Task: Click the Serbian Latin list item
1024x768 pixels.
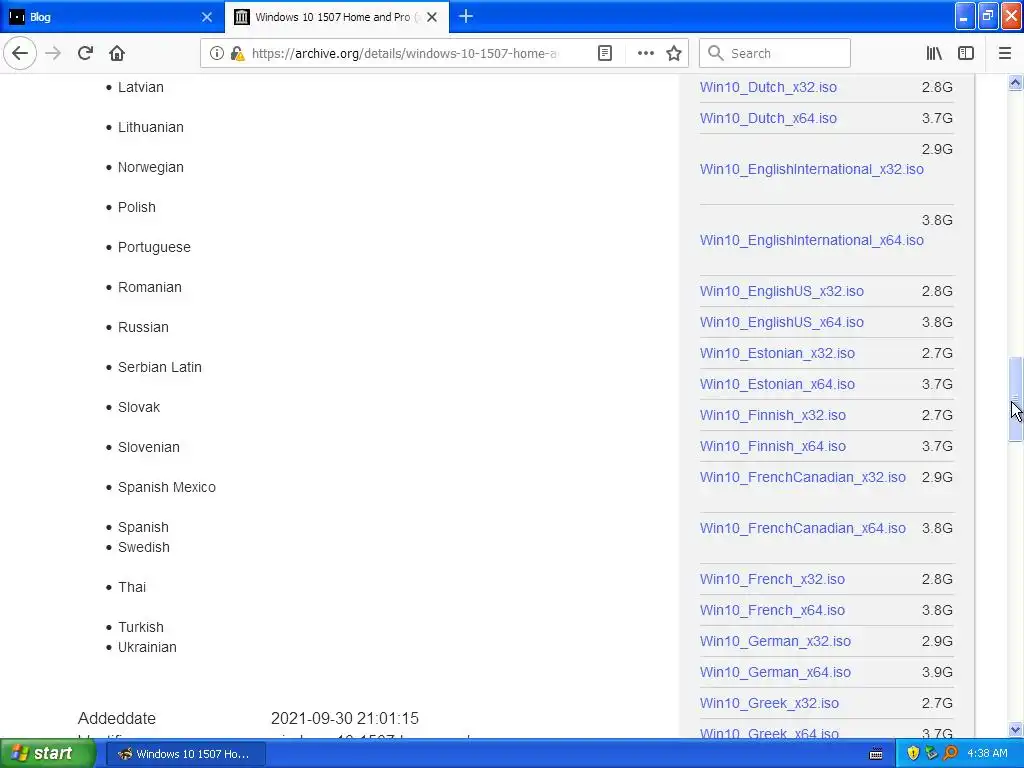Action: (x=159, y=367)
